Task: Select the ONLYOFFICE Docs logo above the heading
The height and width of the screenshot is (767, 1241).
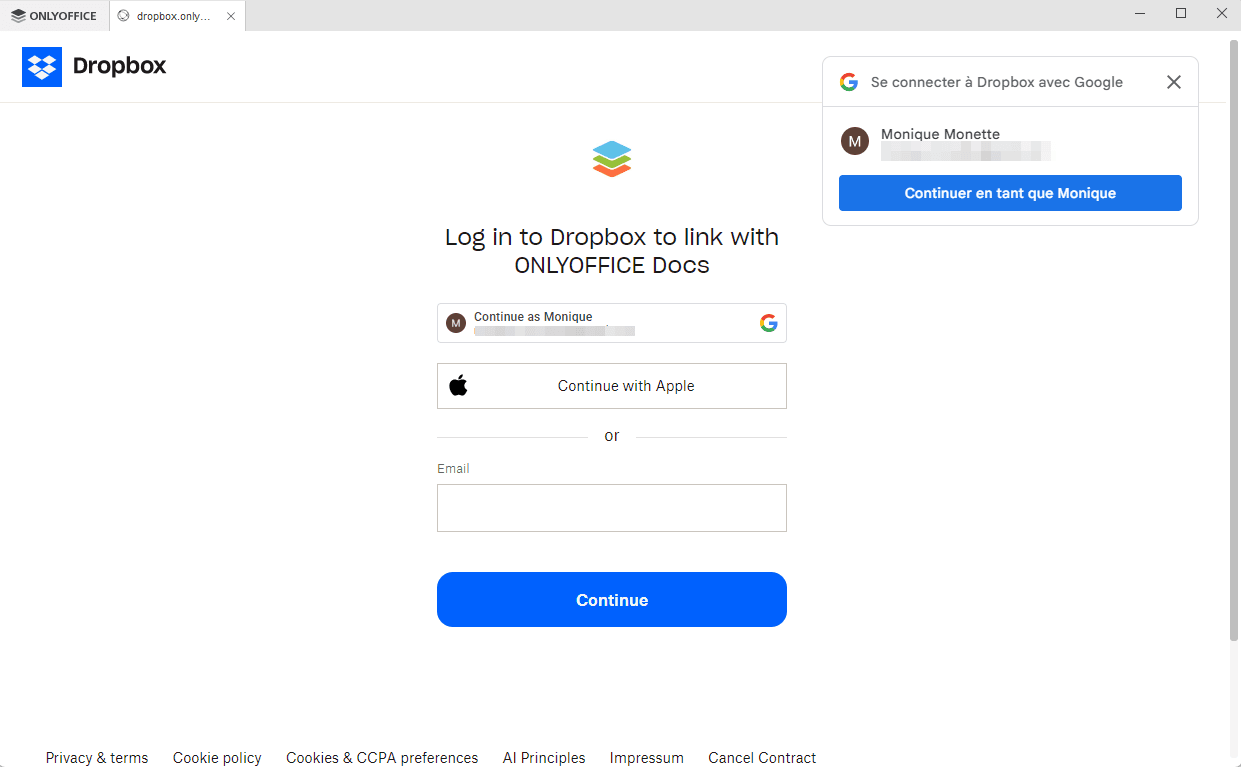Action: tap(611, 158)
